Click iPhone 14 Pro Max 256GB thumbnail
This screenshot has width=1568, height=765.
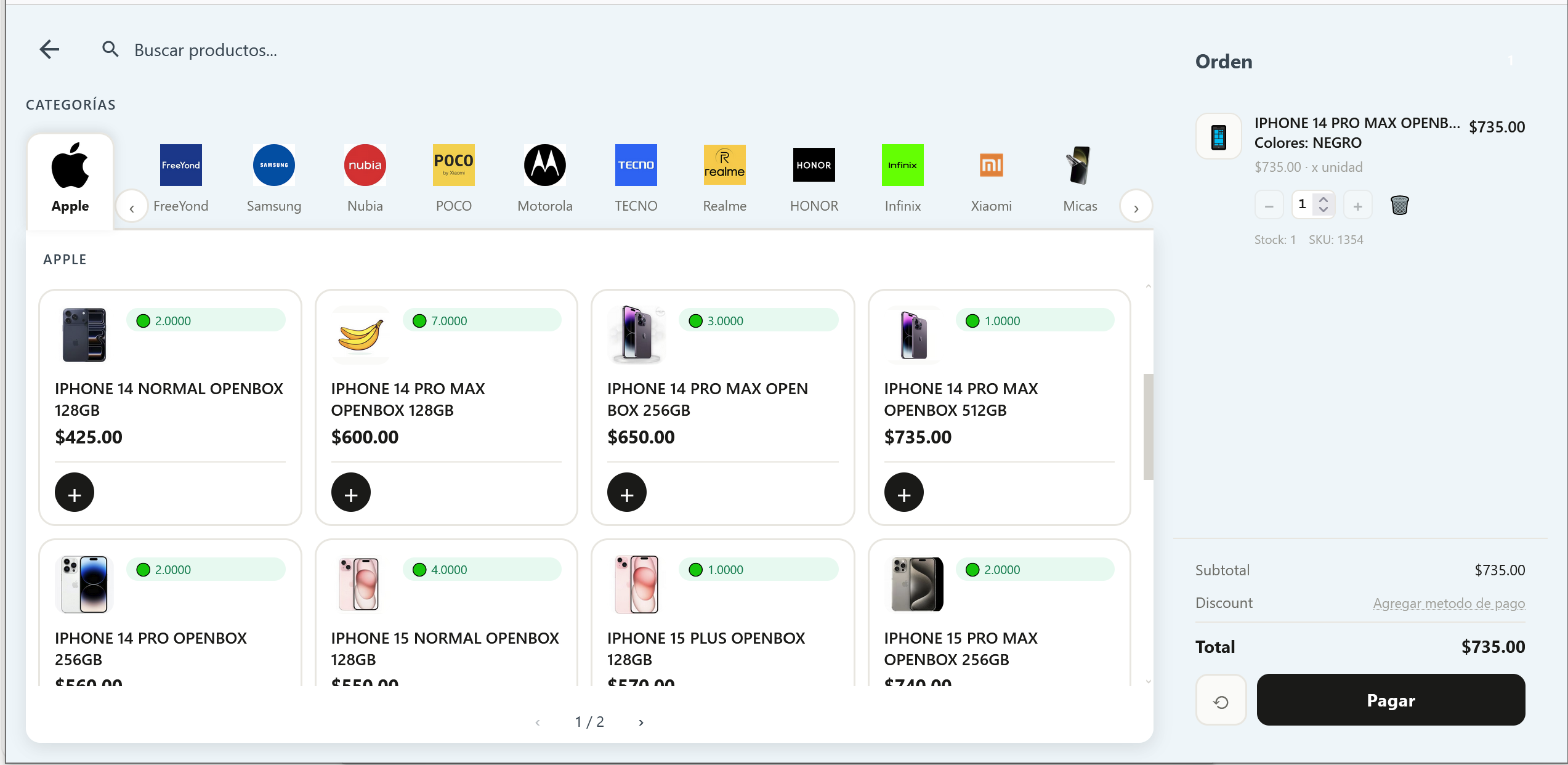click(637, 335)
